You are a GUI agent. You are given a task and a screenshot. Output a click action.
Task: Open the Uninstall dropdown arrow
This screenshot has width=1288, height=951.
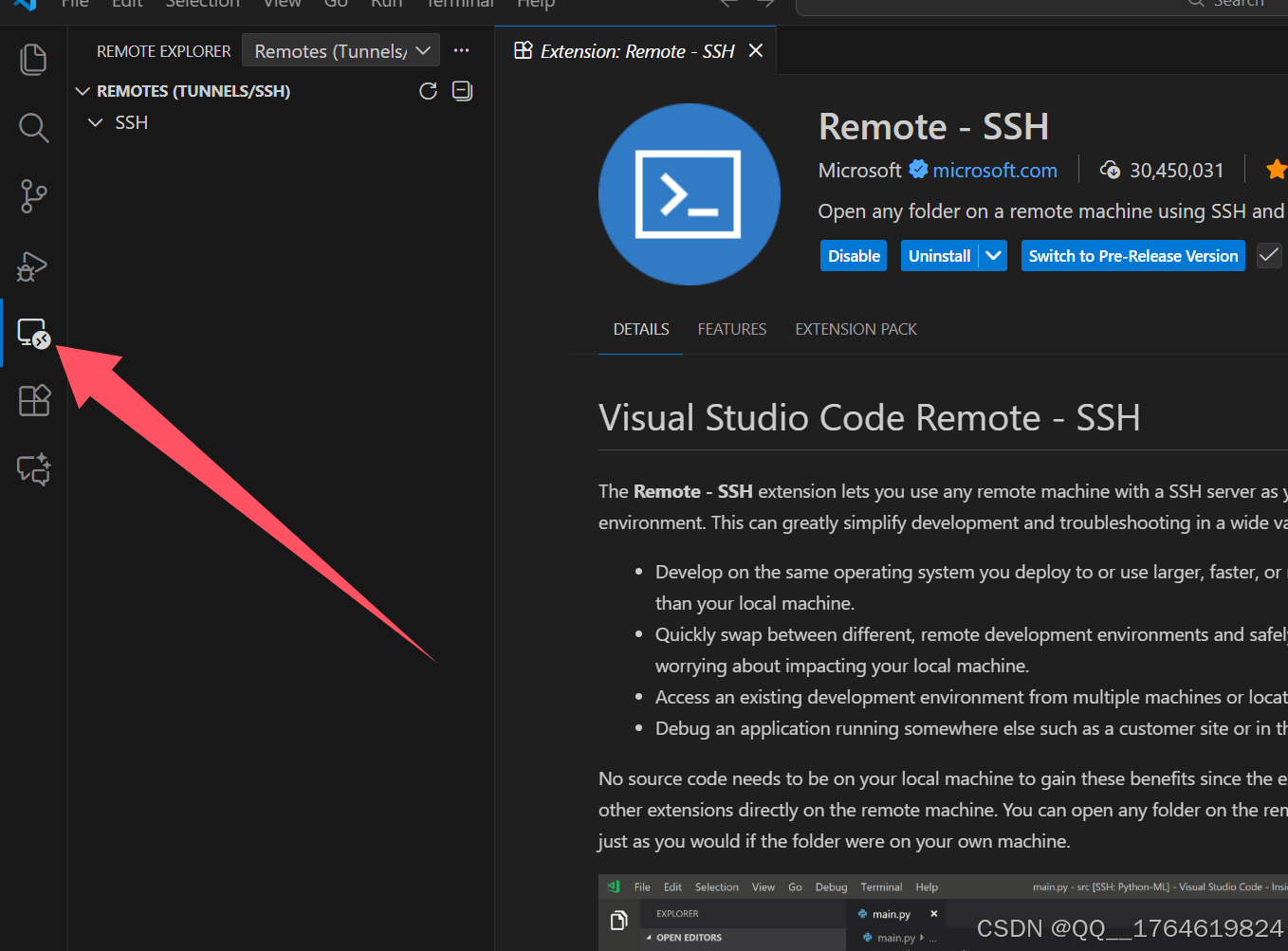click(x=994, y=255)
